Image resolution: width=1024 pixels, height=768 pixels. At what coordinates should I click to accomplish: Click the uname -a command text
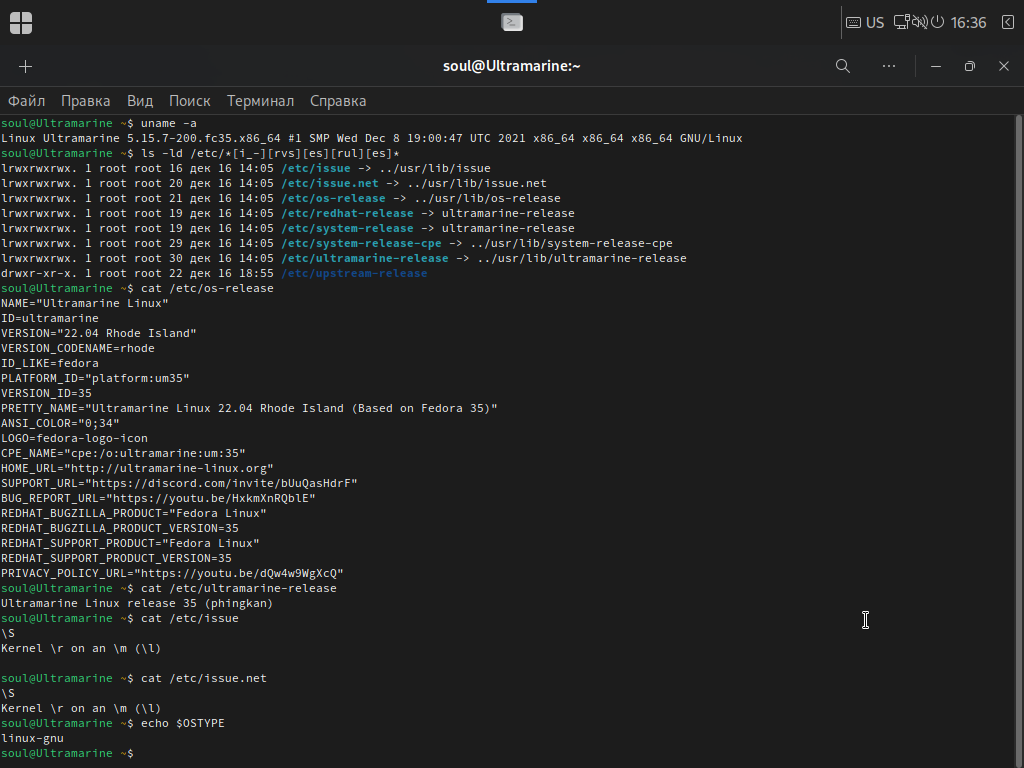[x=168, y=123]
